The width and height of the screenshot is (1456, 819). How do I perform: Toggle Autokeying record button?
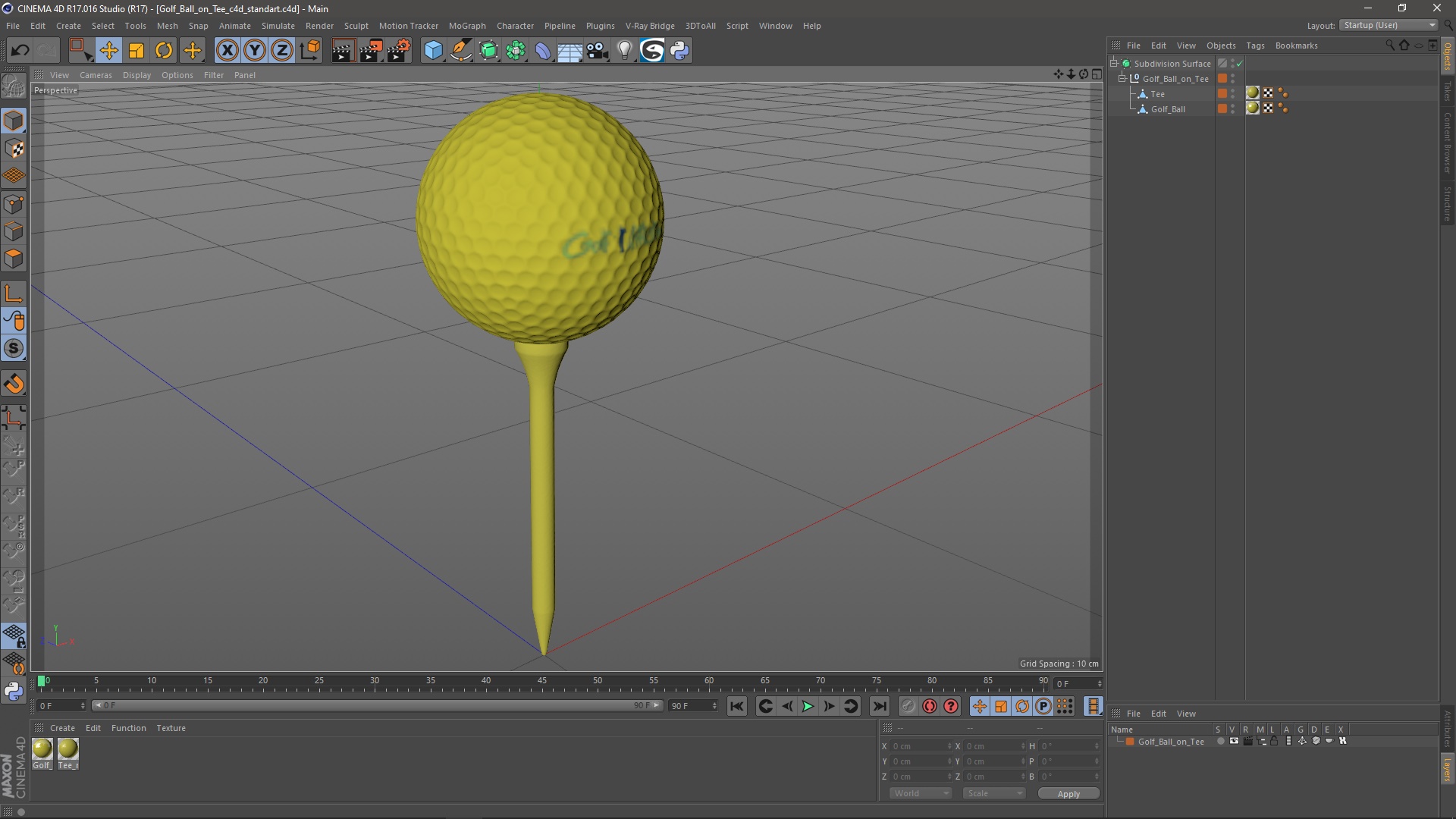pyautogui.click(x=930, y=706)
